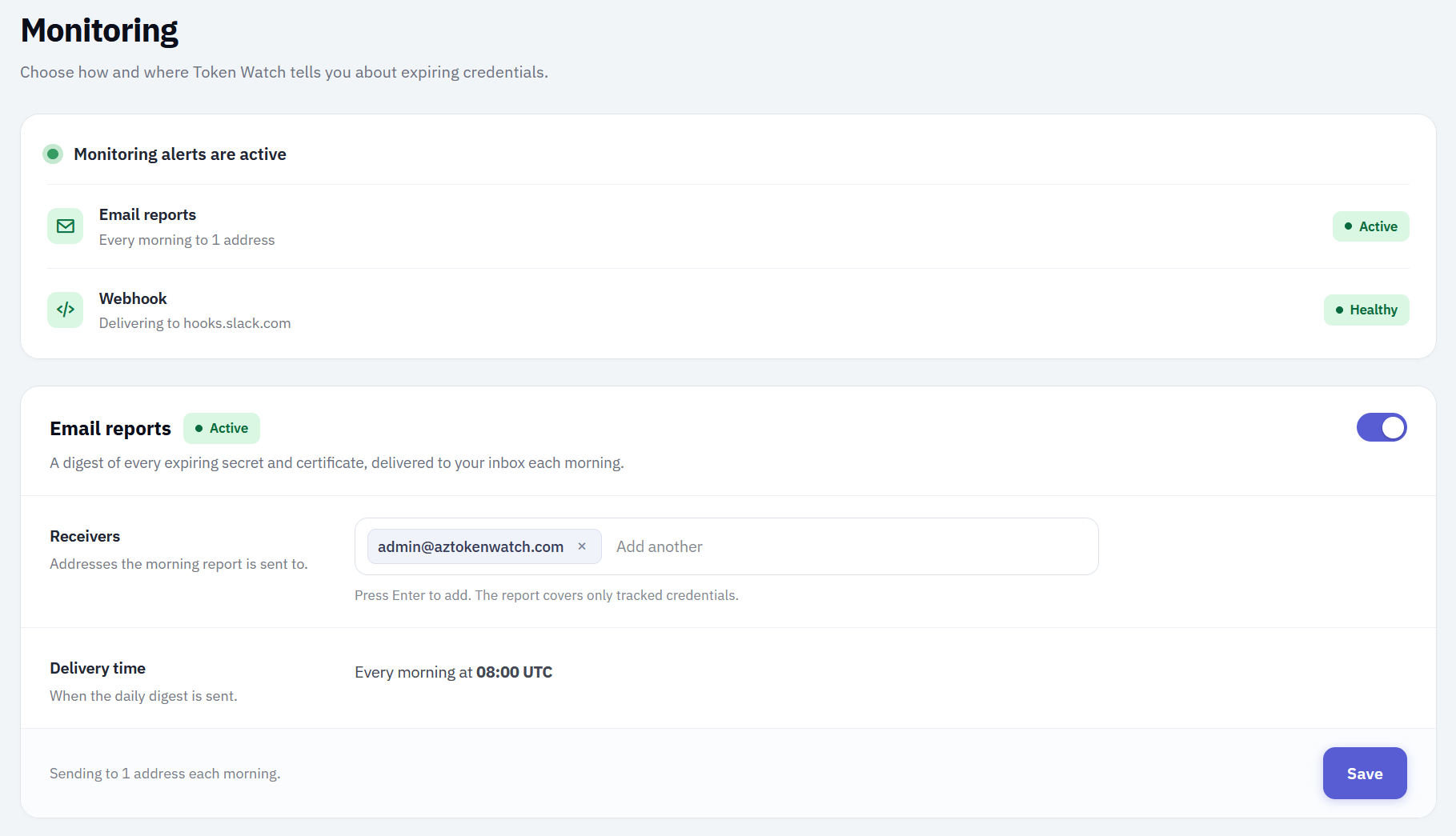This screenshot has width=1456, height=836.
Task: Click 'When the daily digest is sent.' text
Action: 143,696
